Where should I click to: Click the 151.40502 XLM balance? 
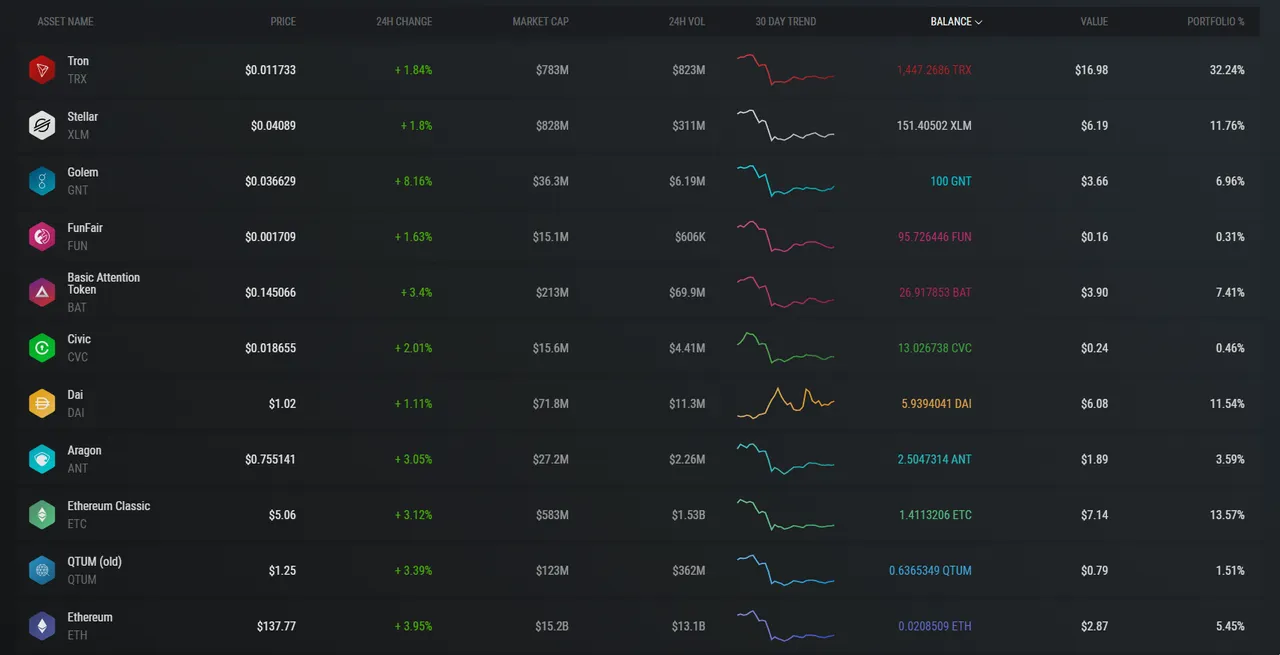(x=934, y=126)
